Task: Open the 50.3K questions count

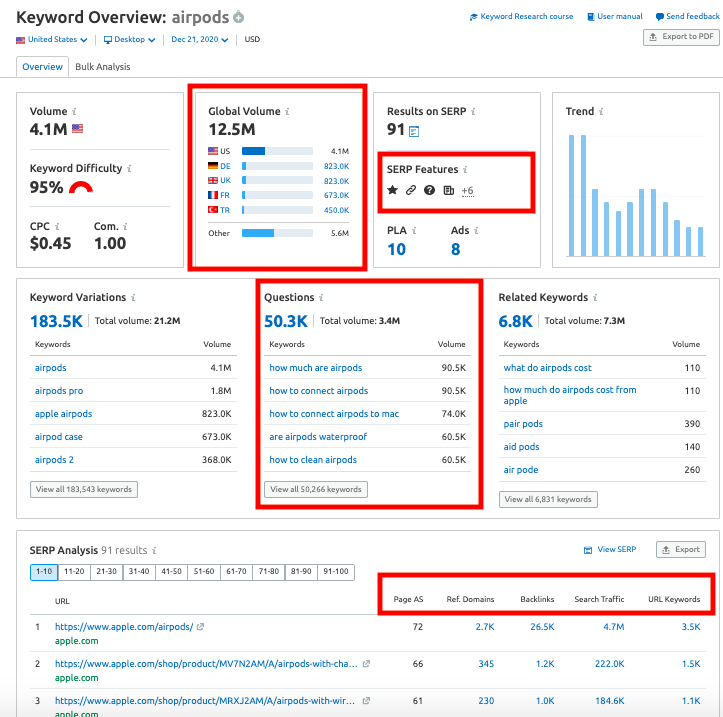Action: (286, 321)
